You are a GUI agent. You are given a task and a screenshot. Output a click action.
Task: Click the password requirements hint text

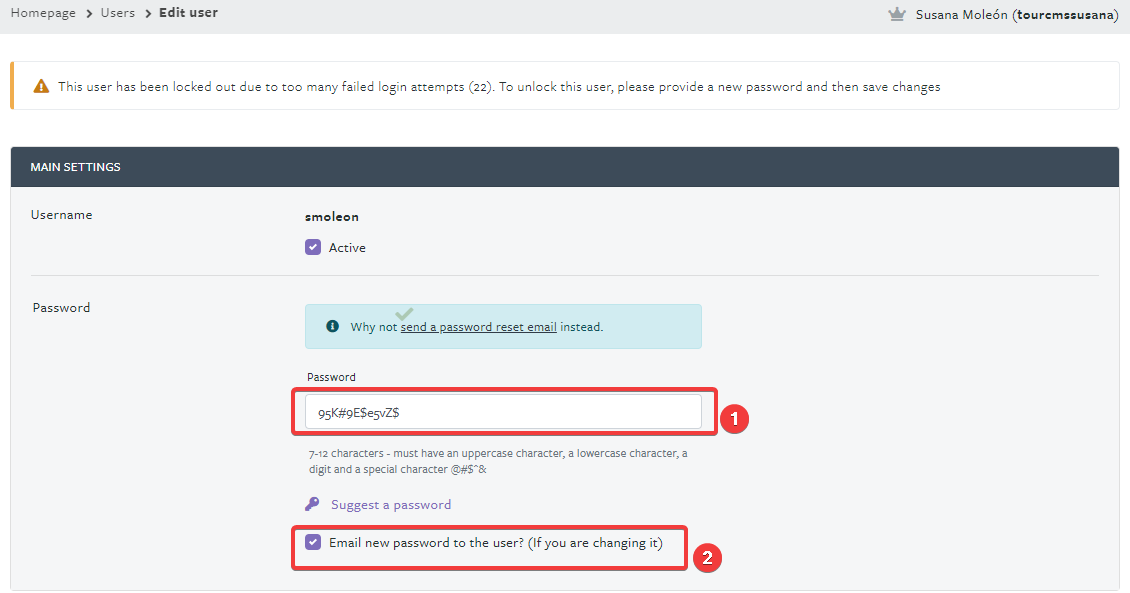coord(498,461)
